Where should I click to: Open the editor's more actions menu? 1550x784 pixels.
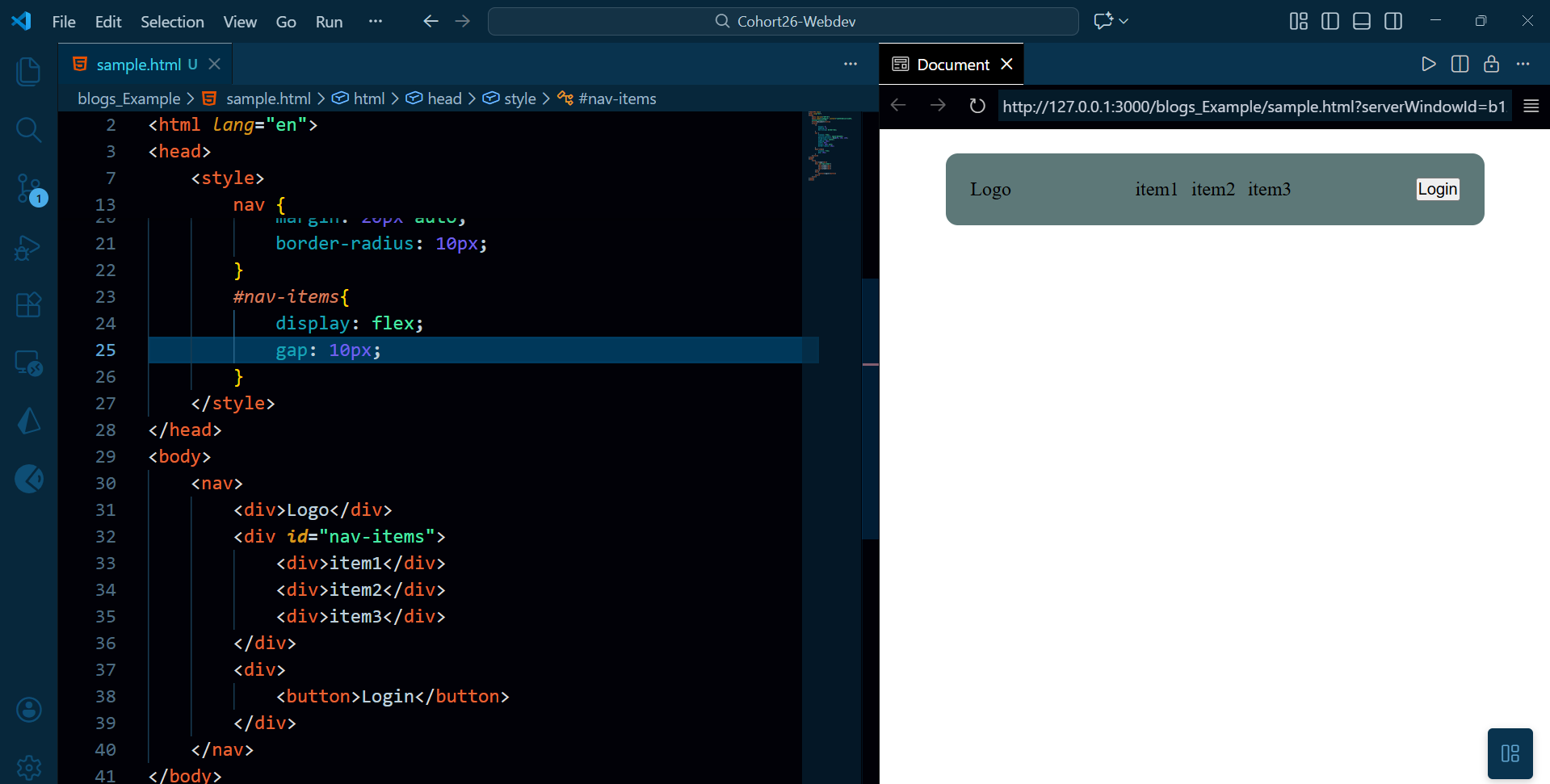coord(851,63)
